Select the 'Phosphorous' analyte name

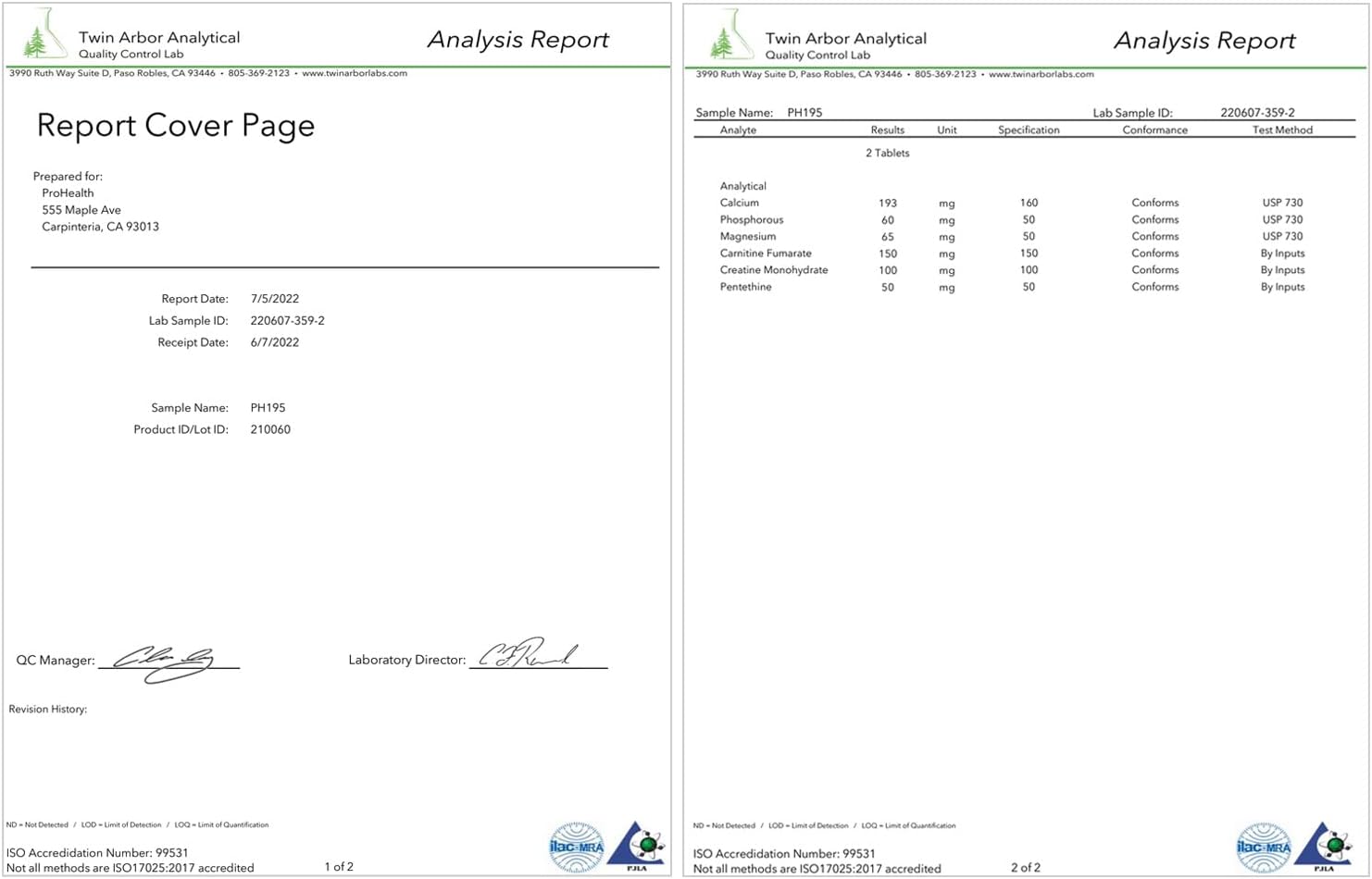click(751, 220)
